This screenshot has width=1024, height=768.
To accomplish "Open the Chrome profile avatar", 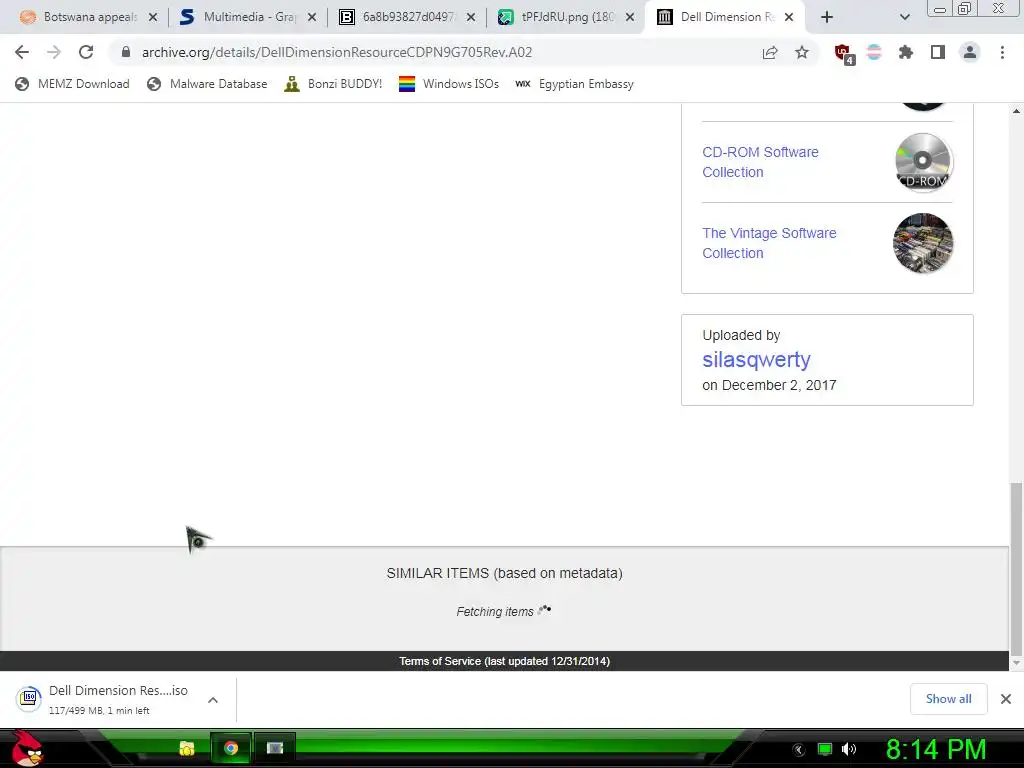I will pyautogui.click(x=970, y=52).
